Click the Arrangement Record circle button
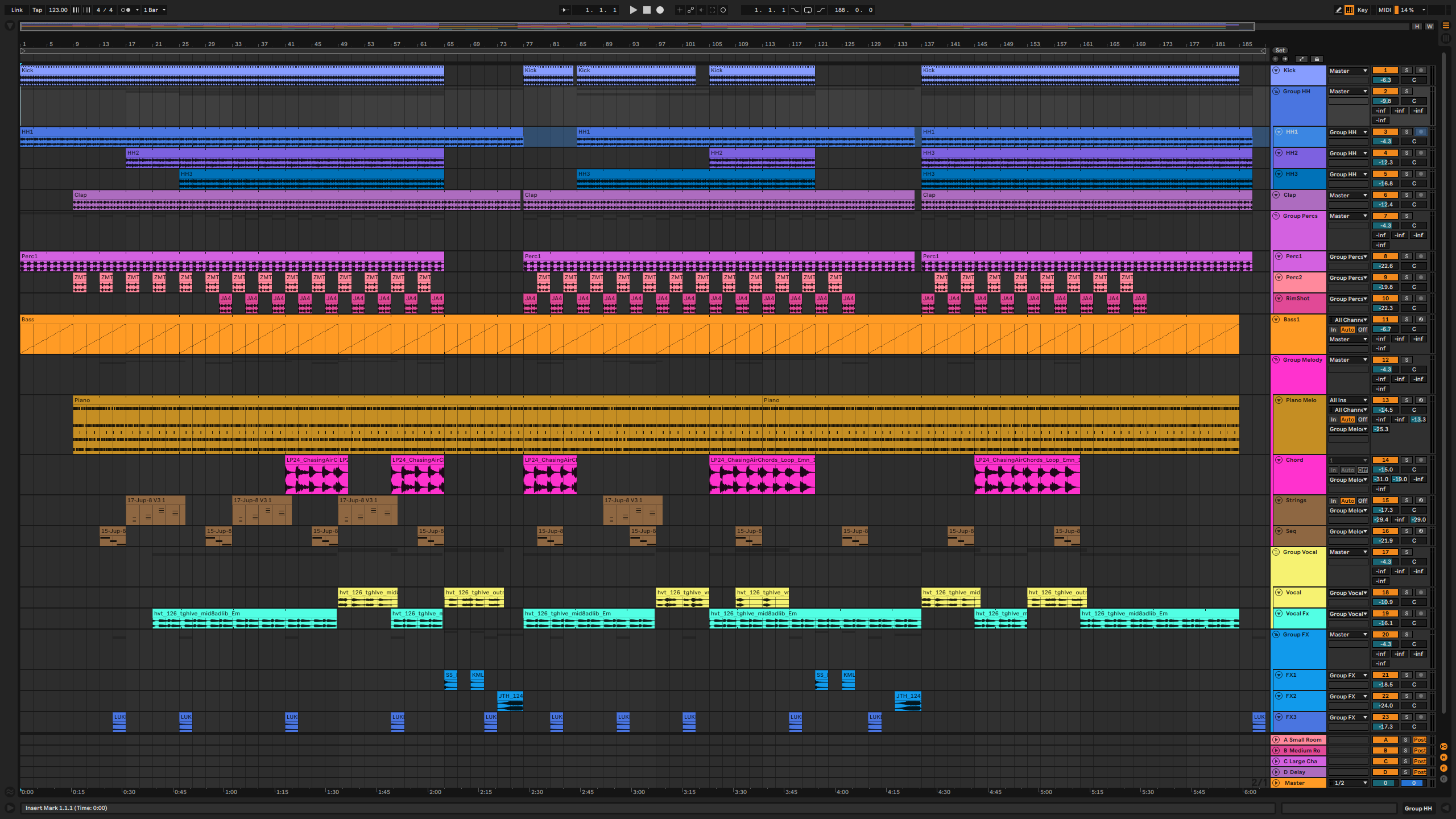The width and height of the screenshot is (1456, 819). (x=660, y=10)
